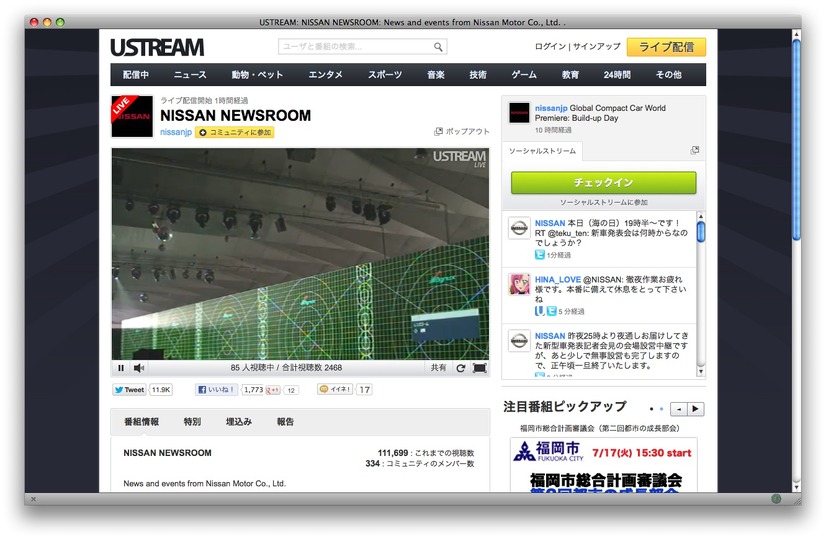
Task: Open the HINA_LOVE username link
Action: coord(557,280)
